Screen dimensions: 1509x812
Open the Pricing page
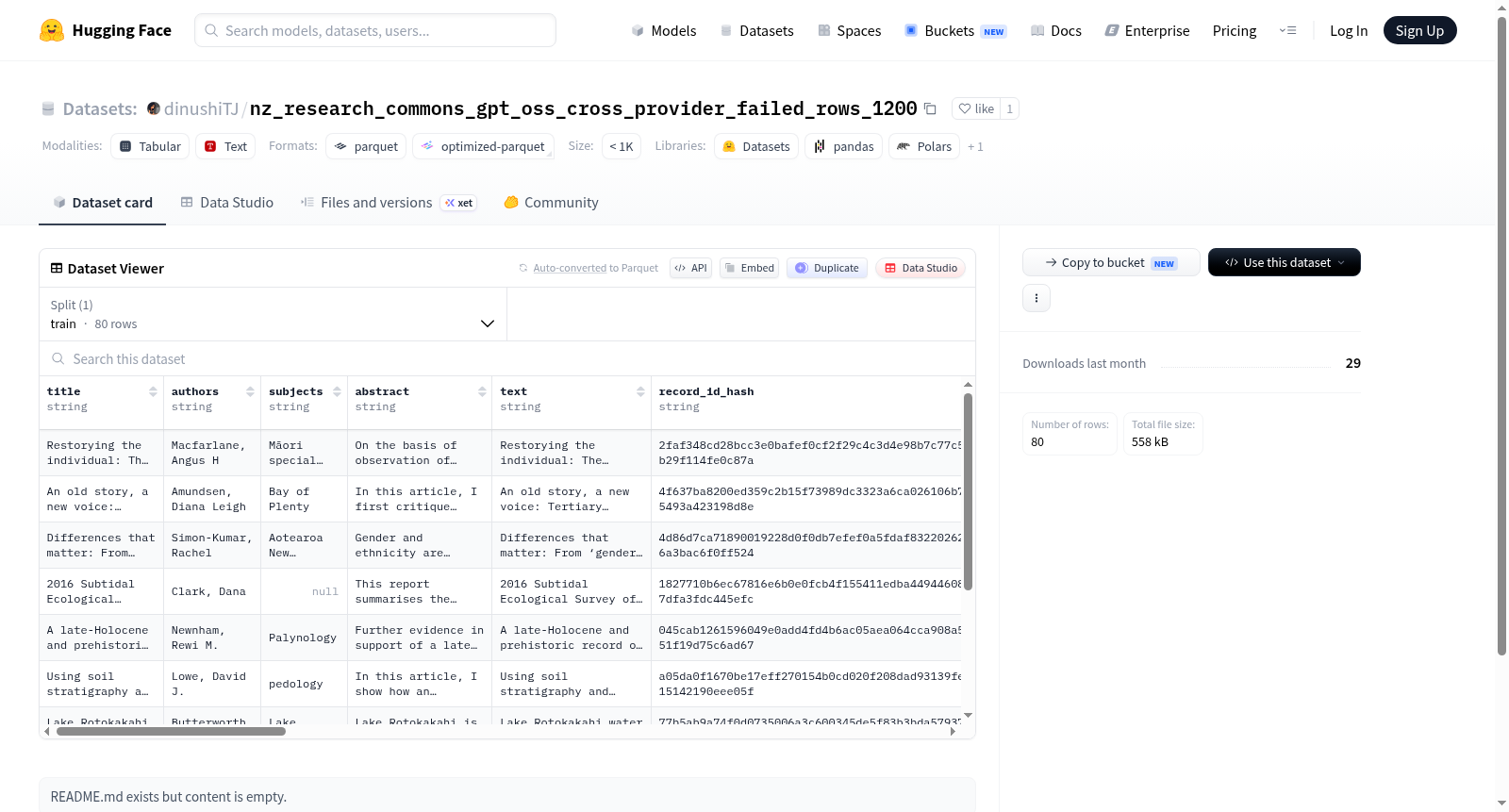[x=1235, y=30]
